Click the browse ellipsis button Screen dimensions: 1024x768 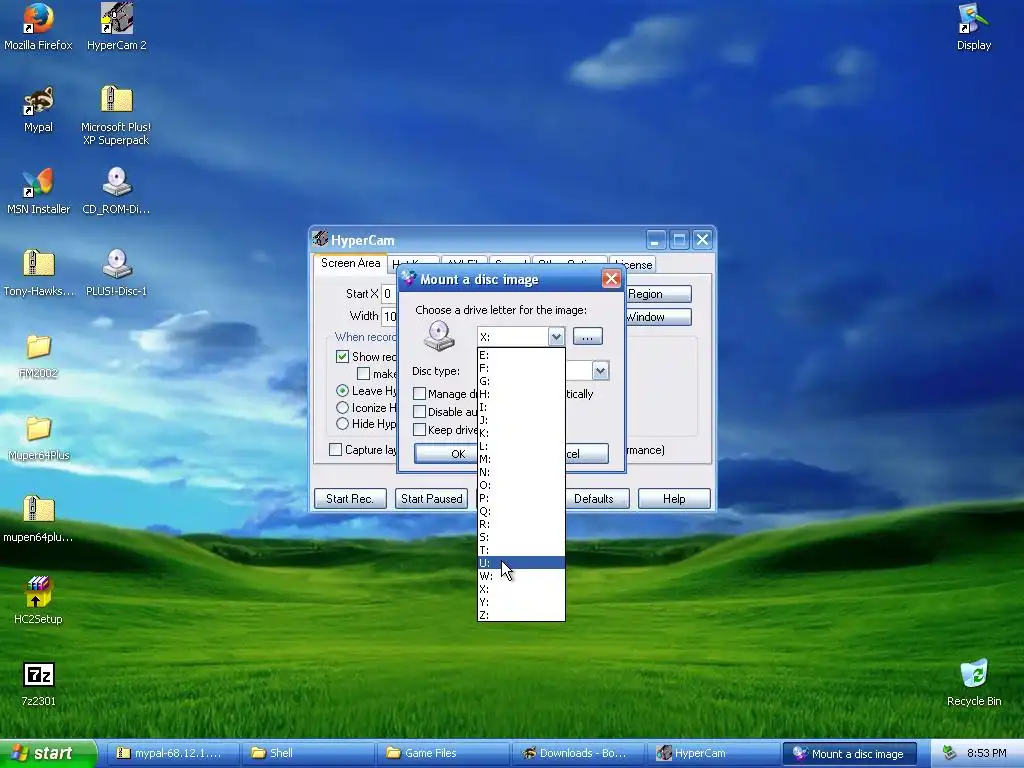(588, 337)
